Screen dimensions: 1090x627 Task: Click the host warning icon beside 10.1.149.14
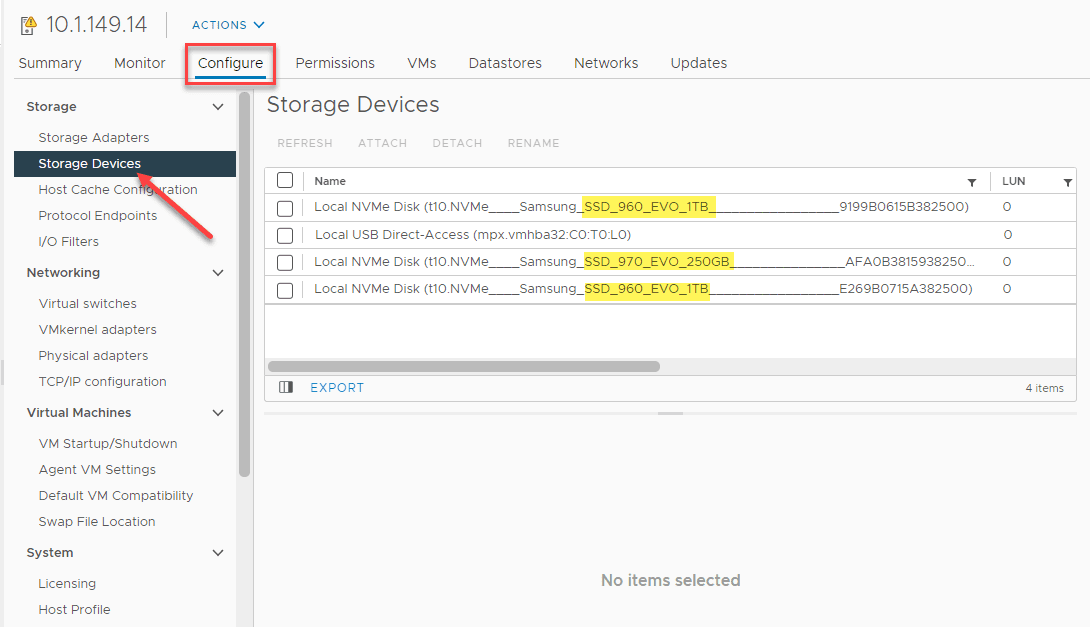pyautogui.click(x=28, y=25)
